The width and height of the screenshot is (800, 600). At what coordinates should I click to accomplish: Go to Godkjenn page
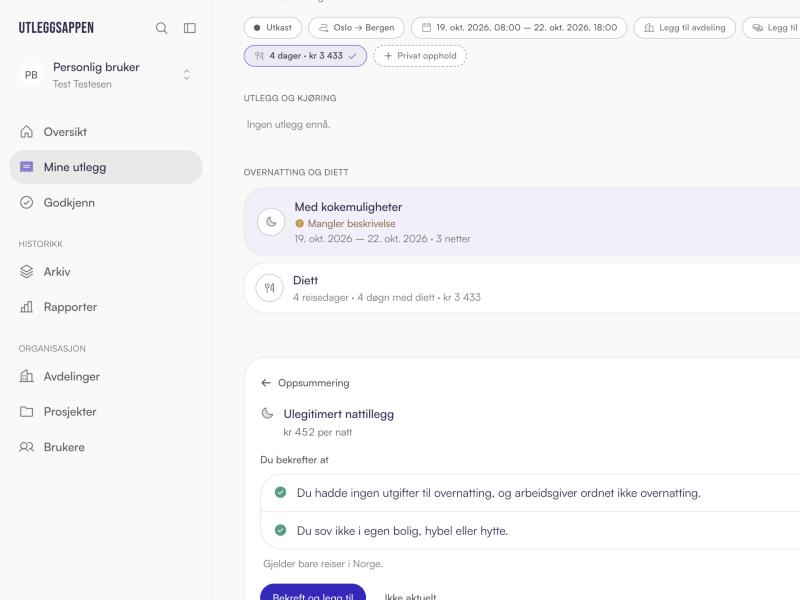[106, 203]
